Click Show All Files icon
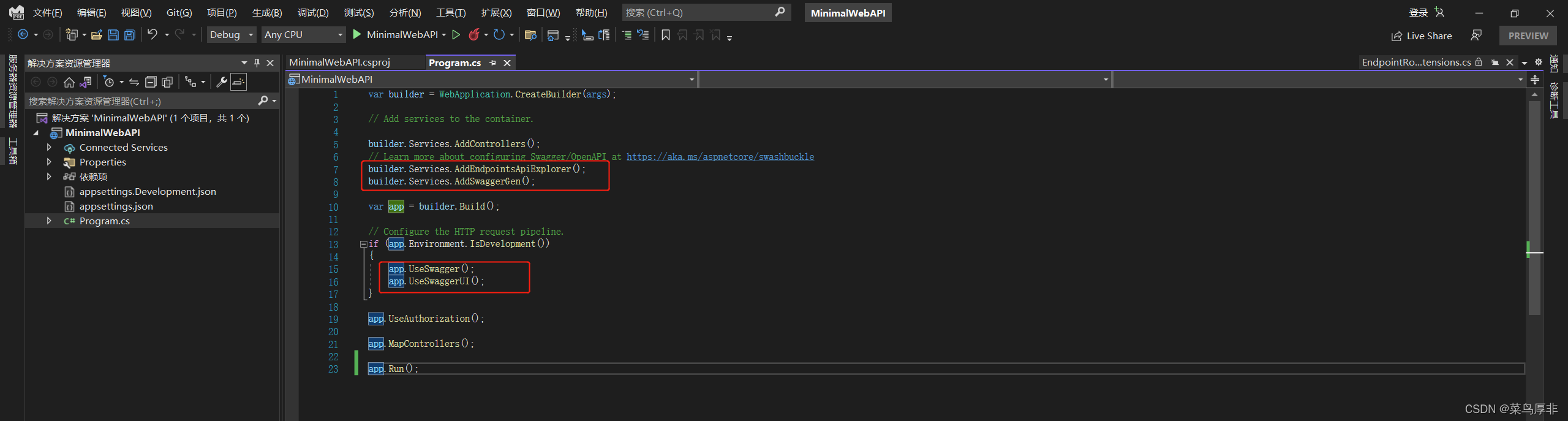This screenshot has height=421, width=1568. (167, 82)
